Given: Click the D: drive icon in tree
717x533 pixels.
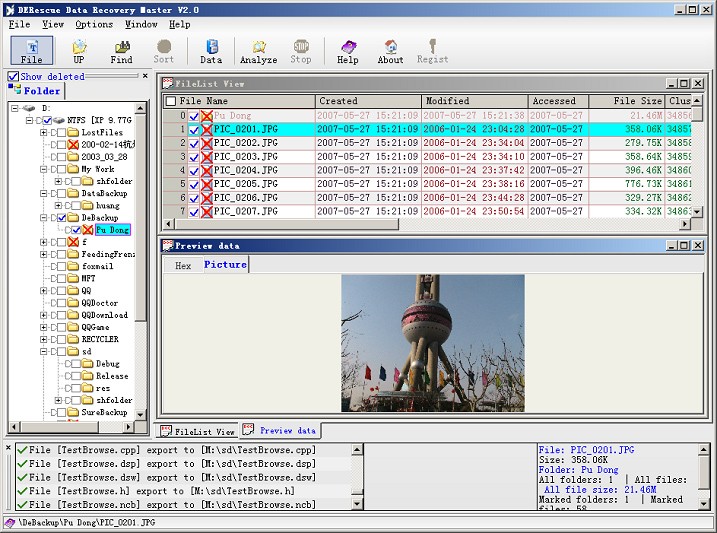Looking at the screenshot, I should tap(29, 108).
